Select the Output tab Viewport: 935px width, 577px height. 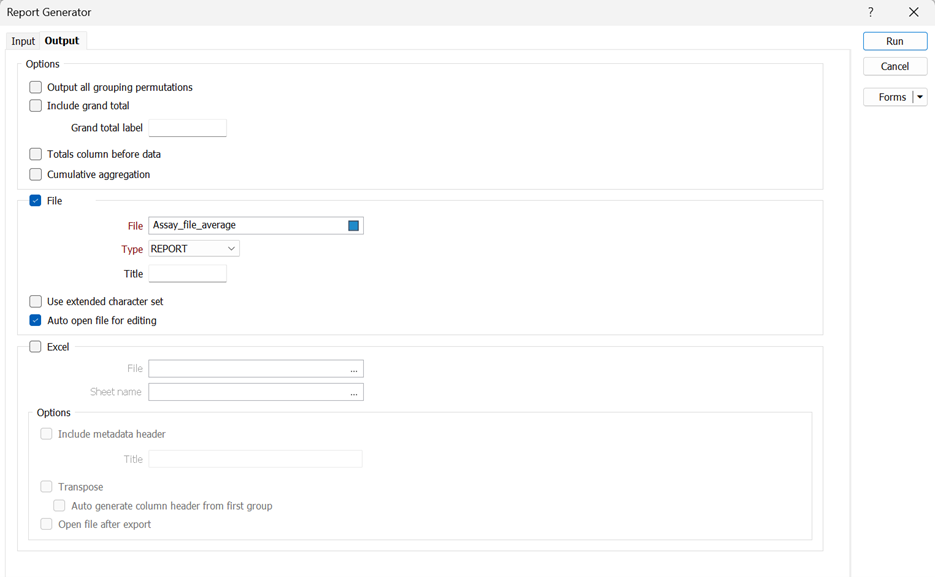(x=61, y=41)
